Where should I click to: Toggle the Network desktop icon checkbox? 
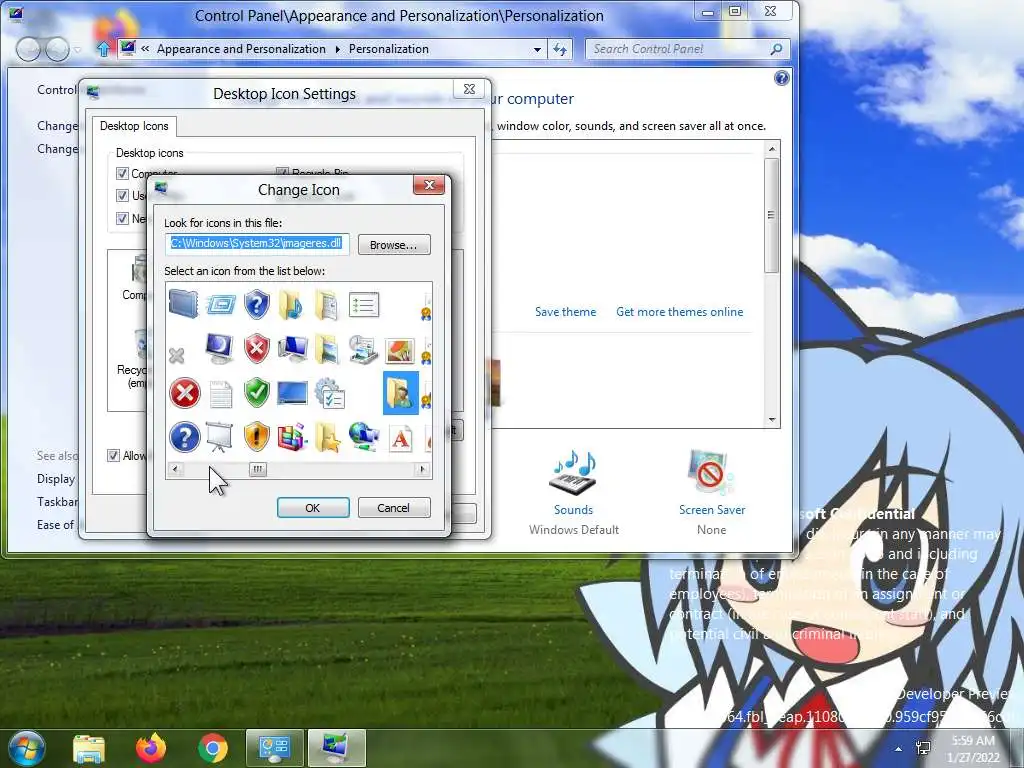pos(122,218)
